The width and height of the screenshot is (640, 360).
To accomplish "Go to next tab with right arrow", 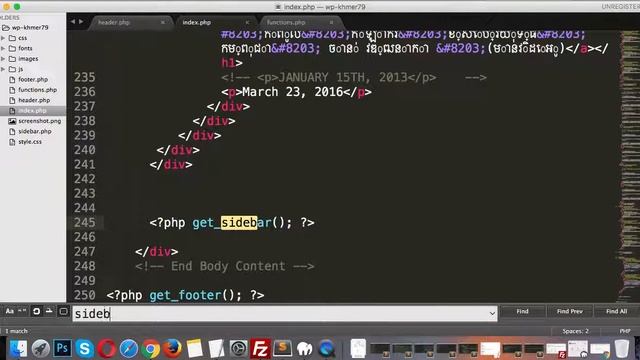I will 81,22.
